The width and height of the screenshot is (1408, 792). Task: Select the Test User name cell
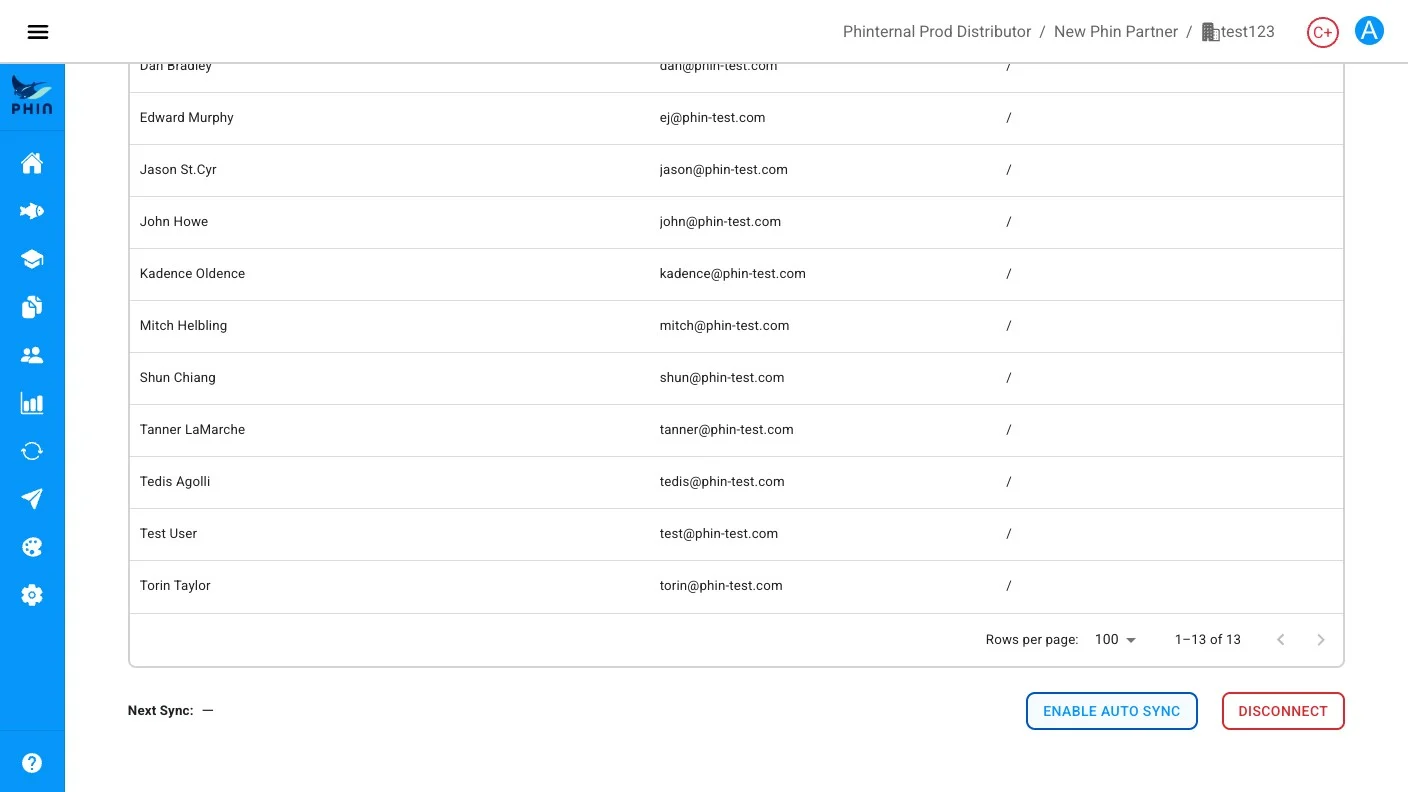point(168,534)
